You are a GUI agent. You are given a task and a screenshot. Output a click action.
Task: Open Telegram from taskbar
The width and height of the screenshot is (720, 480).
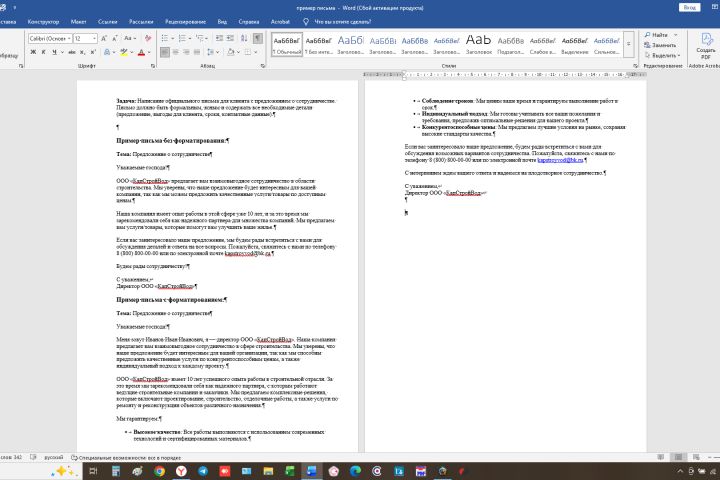(203, 471)
